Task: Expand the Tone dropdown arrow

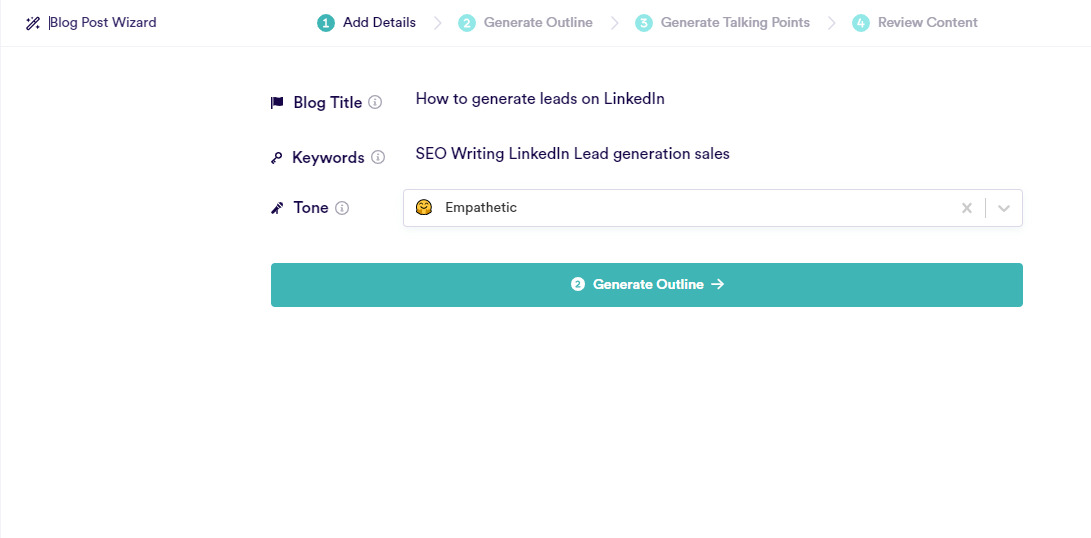Action: tap(1003, 208)
